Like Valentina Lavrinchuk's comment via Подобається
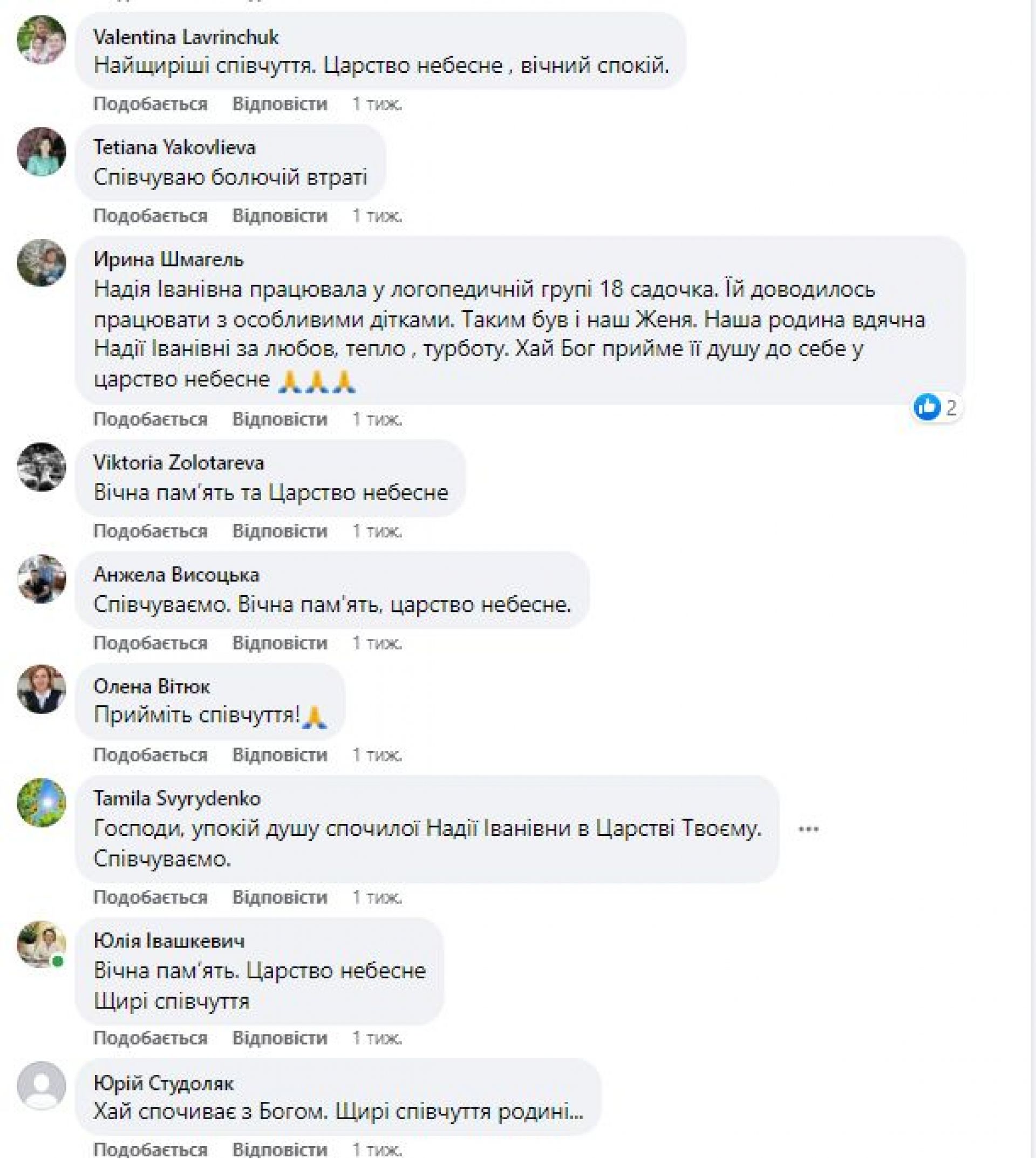The height and width of the screenshot is (1158, 1036). [151, 104]
